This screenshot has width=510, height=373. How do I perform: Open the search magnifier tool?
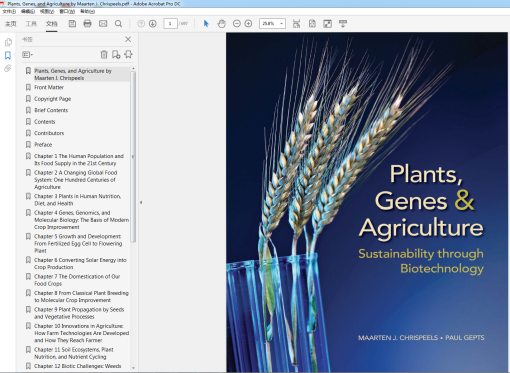(x=118, y=24)
